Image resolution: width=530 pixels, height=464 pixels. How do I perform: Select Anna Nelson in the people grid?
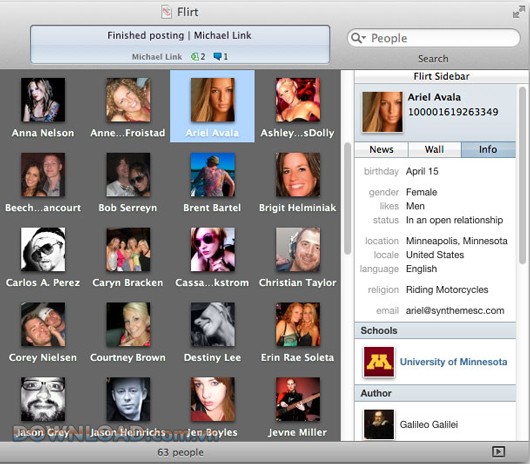(x=43, y=100)
